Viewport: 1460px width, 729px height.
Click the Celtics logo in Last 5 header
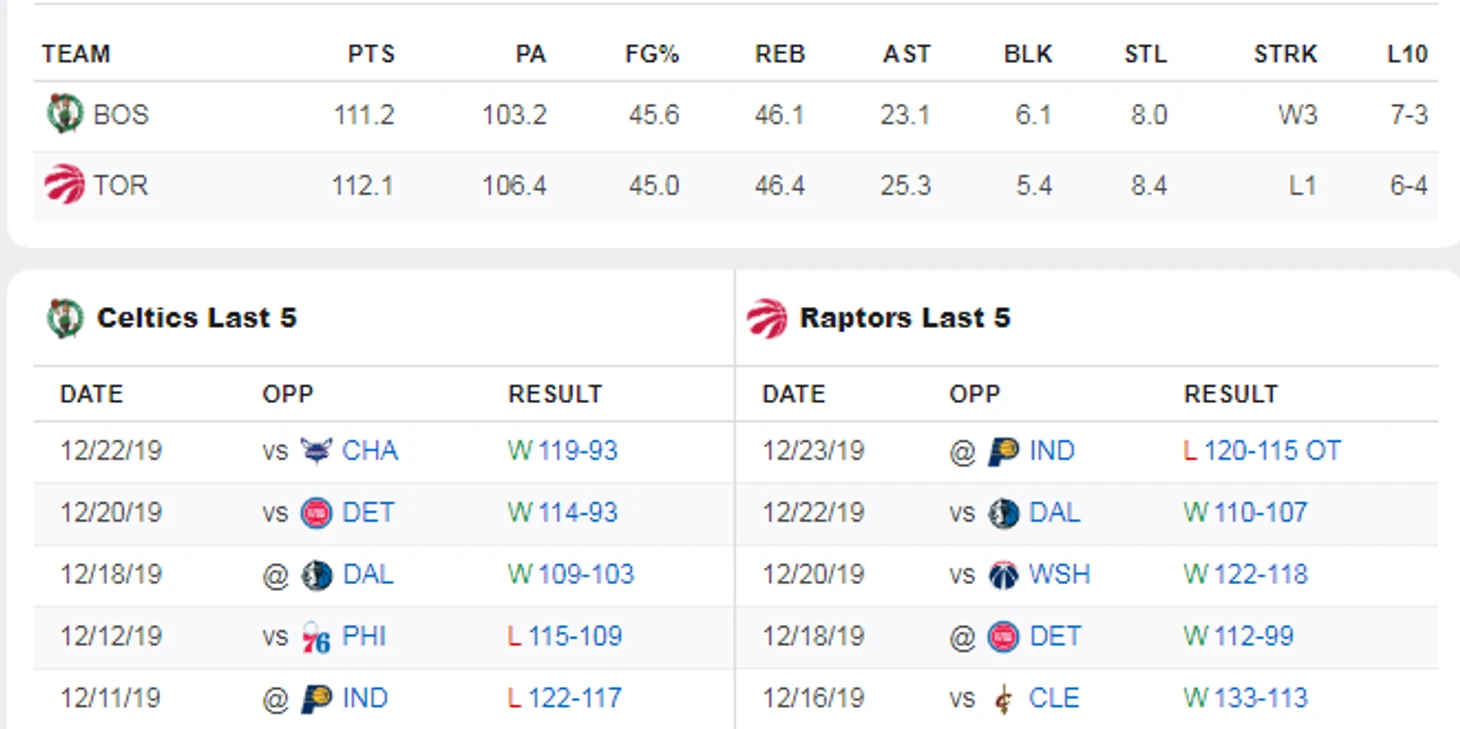(x=65, y=319)
